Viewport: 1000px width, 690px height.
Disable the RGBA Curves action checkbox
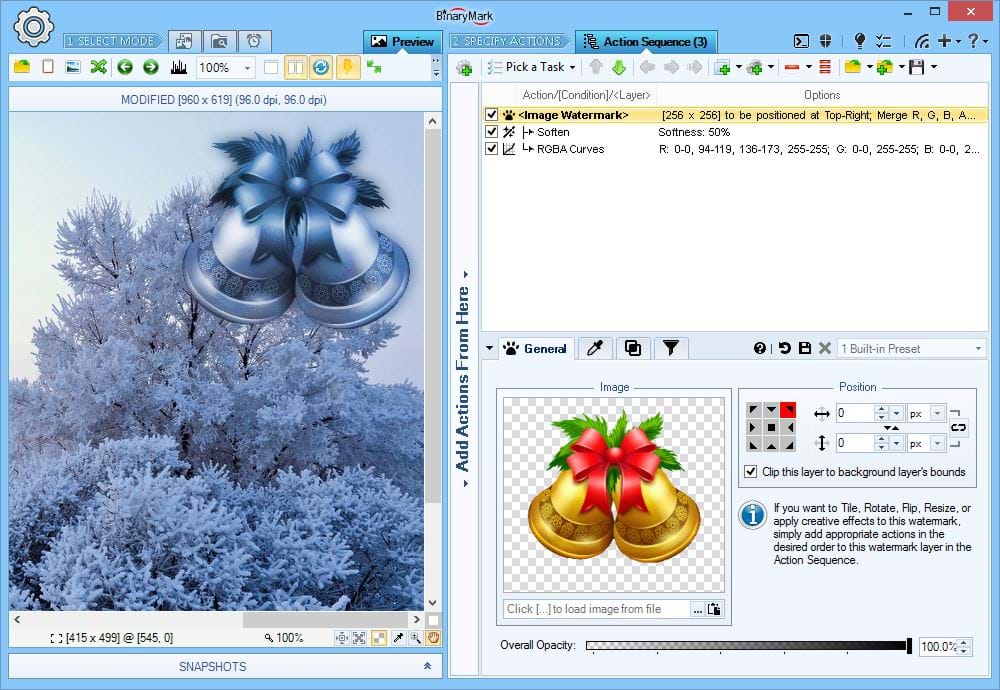tap(491, 149)
